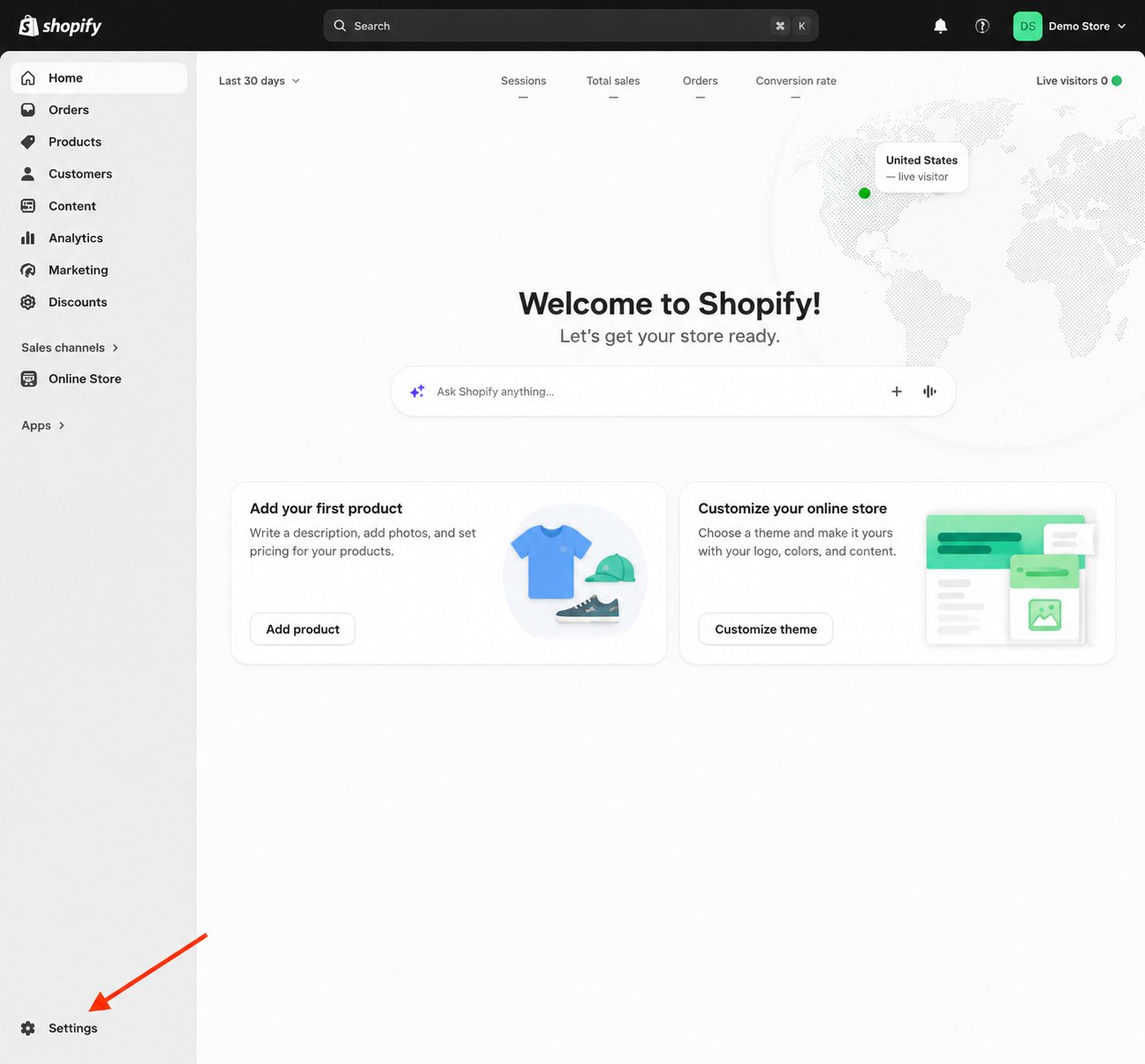Viewport: 1145px width, 1064px height.
Task: Click the Conversion rate metric
Action: click(796, 86)
